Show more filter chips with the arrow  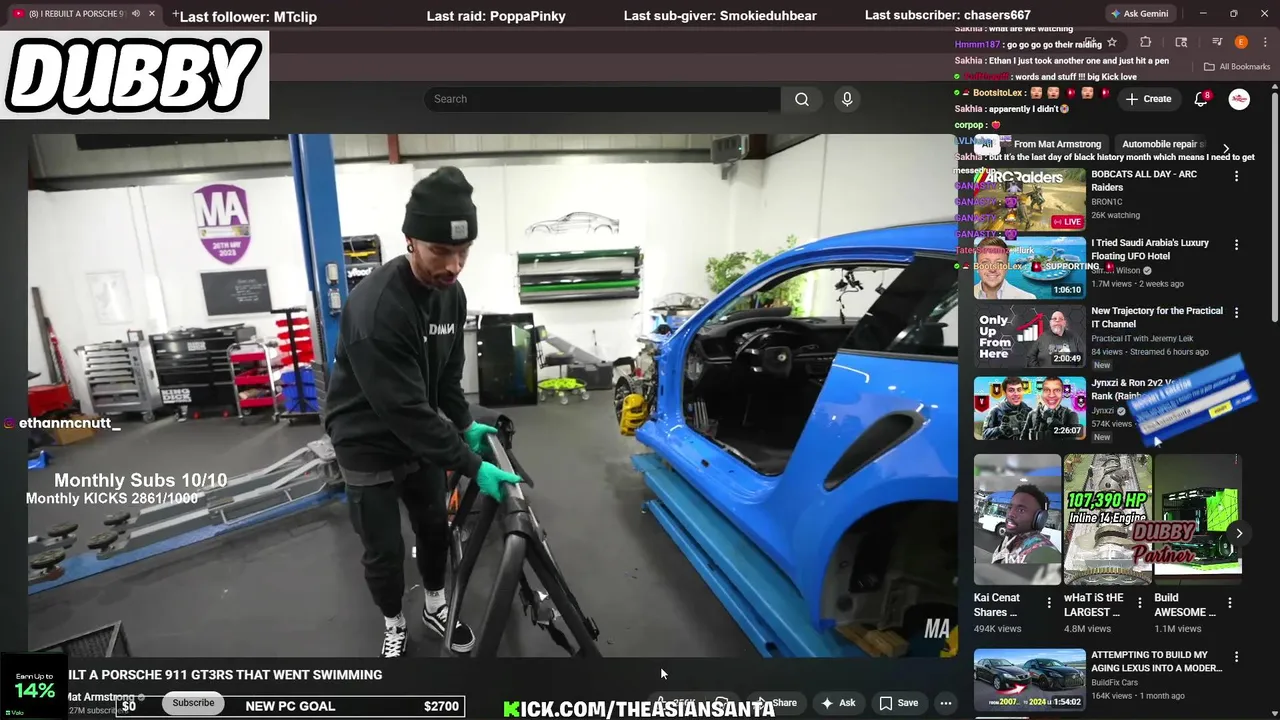1226,148
